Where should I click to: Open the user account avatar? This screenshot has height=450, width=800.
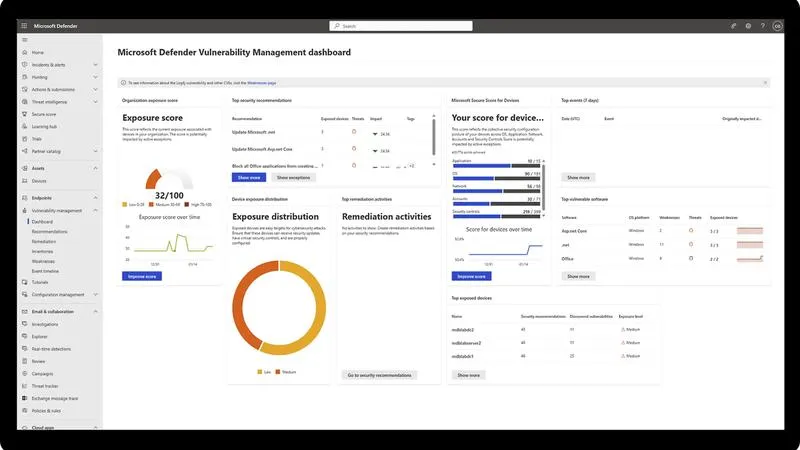click(x=777, y=26)
